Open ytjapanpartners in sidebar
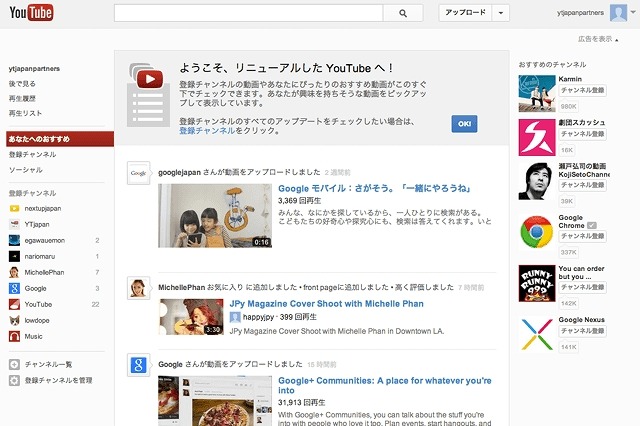640x426 pixels. pos(34,69)
